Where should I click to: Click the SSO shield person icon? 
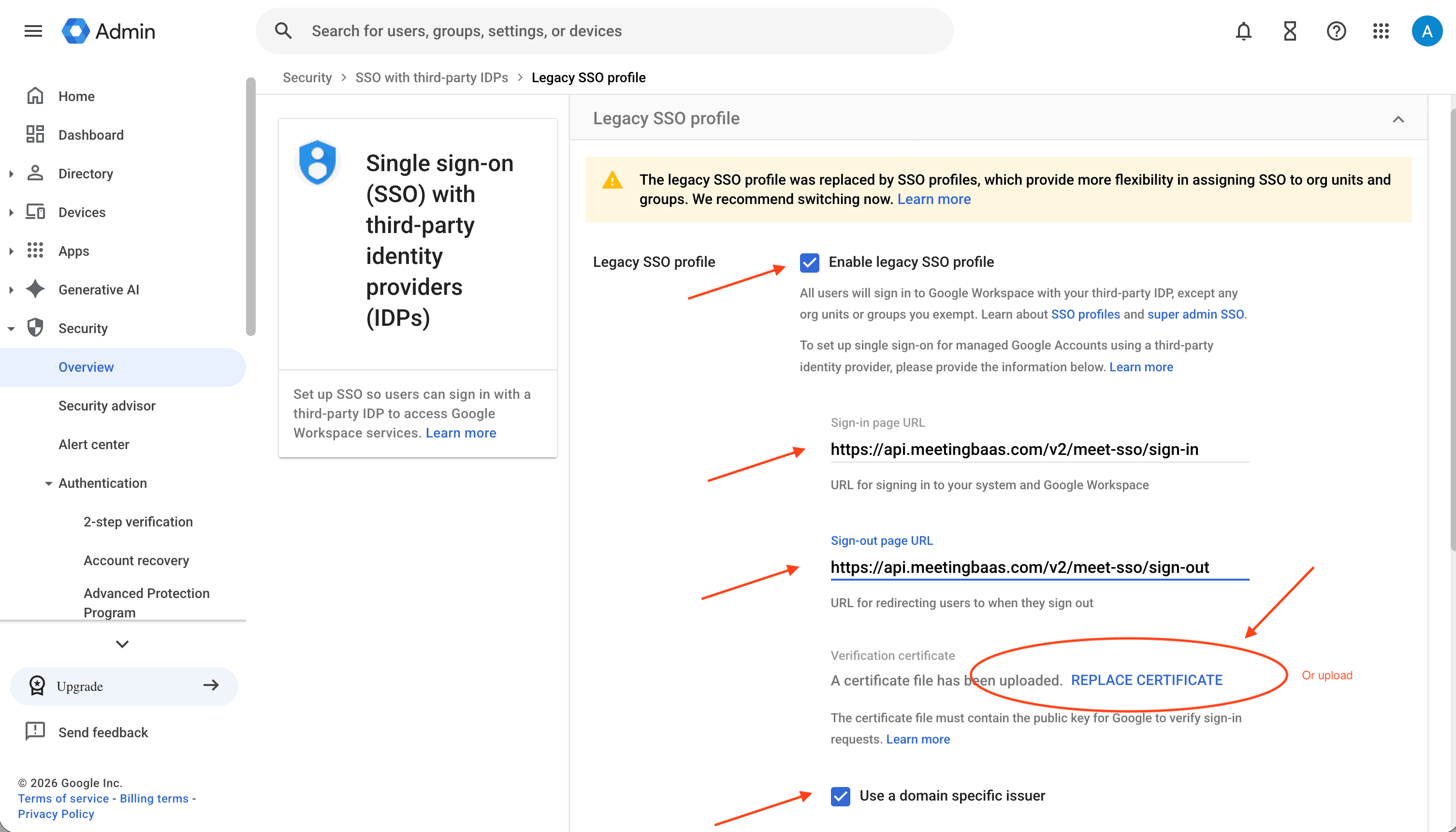click(318, 162)
